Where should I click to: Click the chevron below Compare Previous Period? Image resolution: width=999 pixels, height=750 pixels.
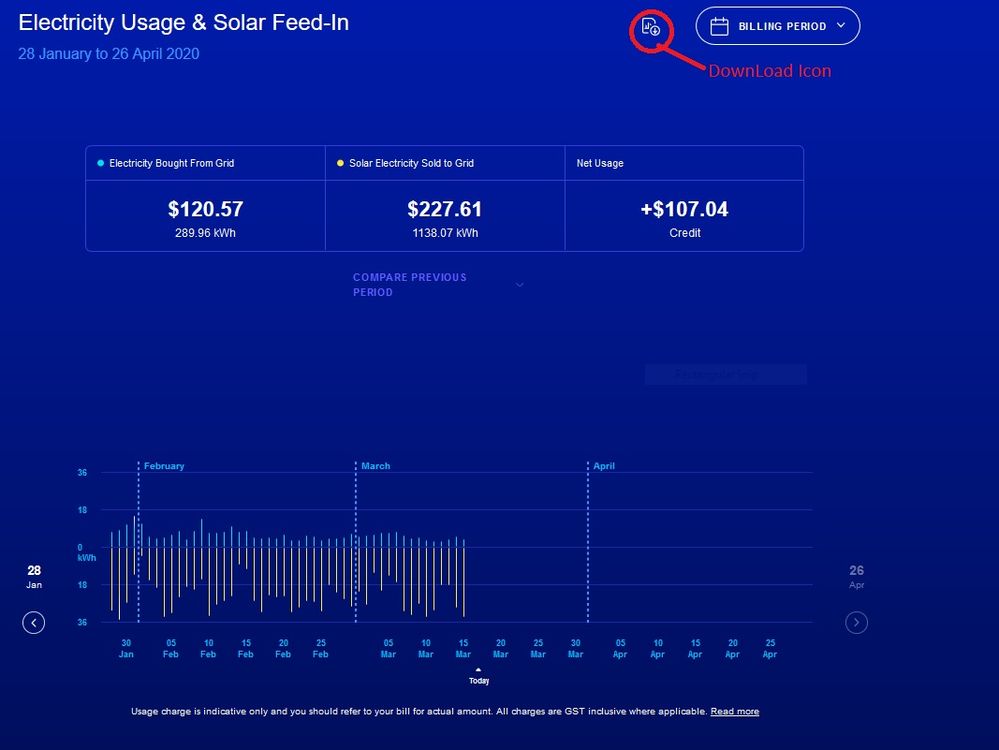click(519, 285)
